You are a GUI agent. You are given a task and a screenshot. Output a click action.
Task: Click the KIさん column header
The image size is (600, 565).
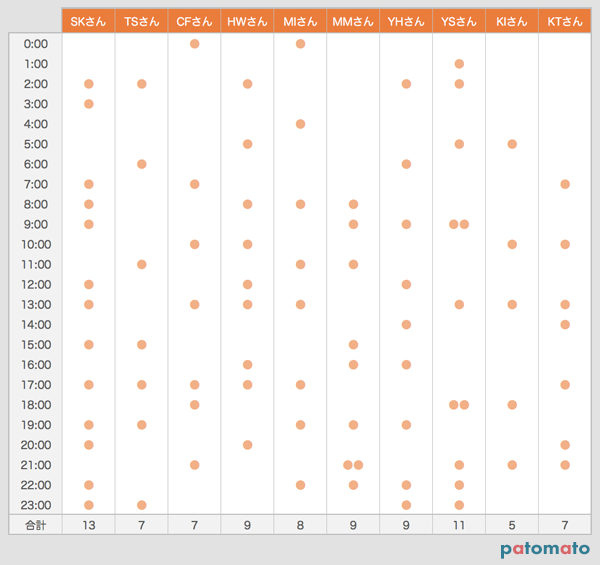(x=512, y=21)
